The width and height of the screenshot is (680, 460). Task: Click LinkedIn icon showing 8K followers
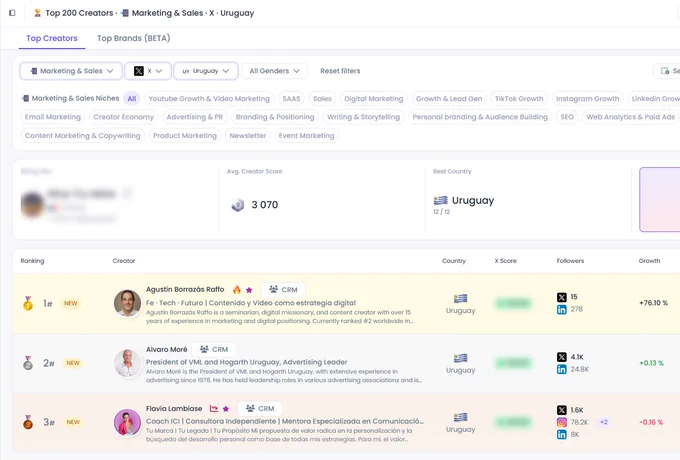[x=562, y=434]
